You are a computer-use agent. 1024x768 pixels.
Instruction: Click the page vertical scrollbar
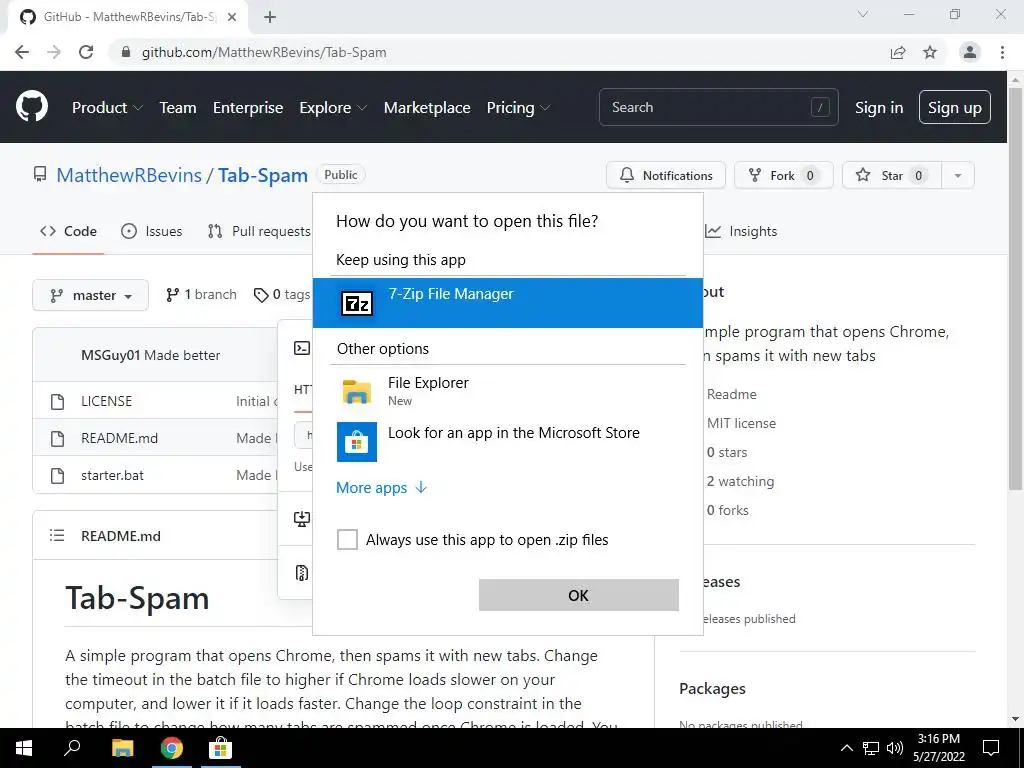1016,287
